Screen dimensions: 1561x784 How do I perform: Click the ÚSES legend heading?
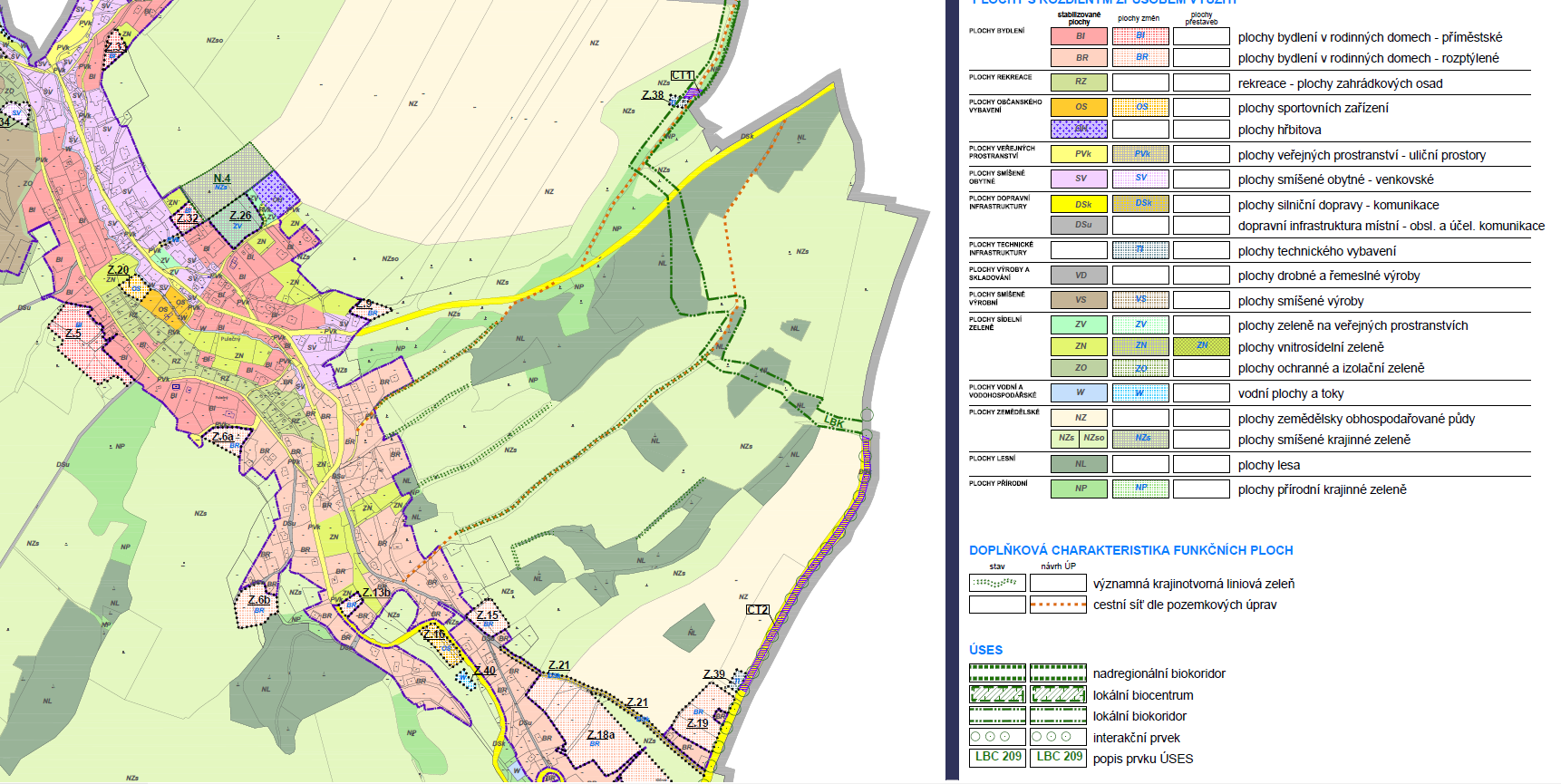(x=986, y=650)
